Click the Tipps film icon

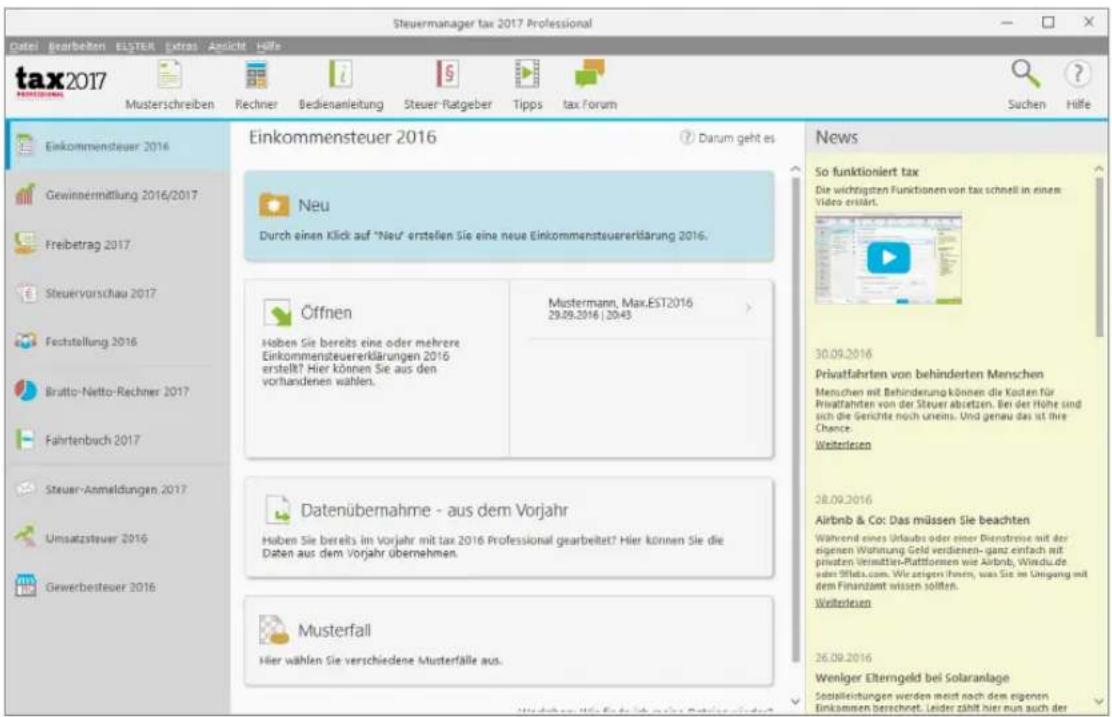pos(527,74)
